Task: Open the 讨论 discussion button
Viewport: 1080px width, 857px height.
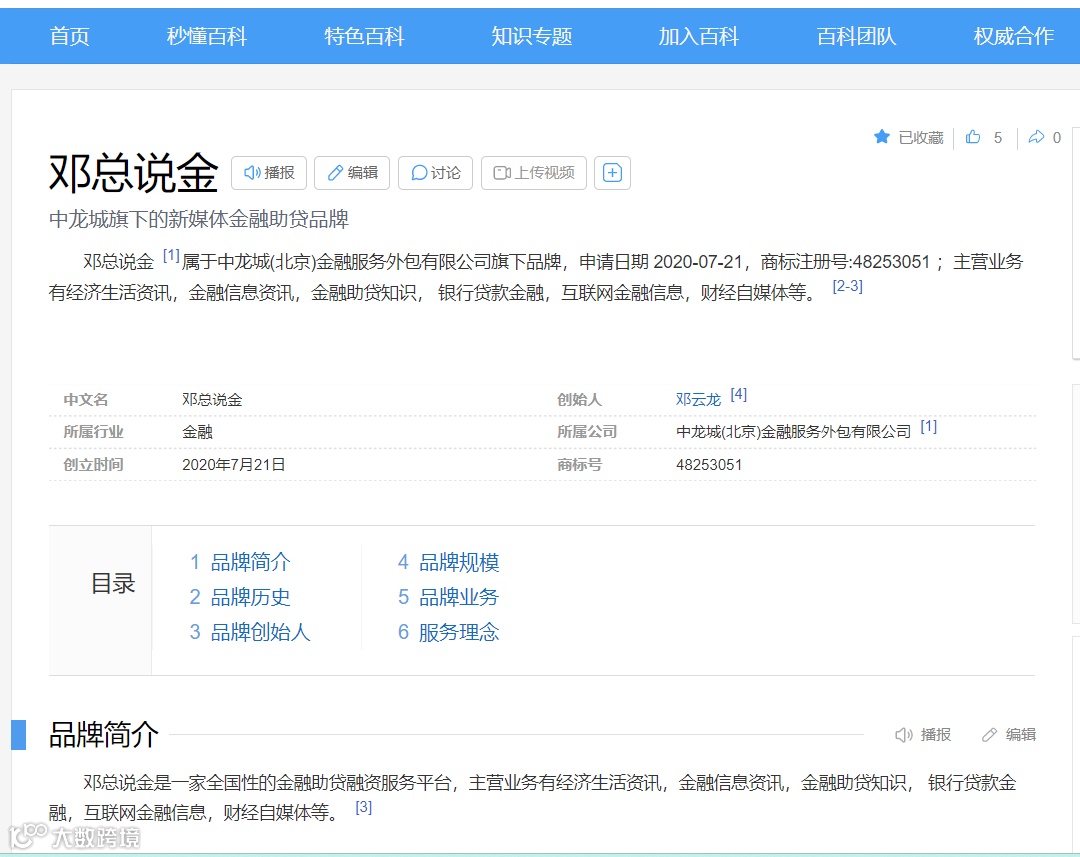Action: [x=435, y=173]
